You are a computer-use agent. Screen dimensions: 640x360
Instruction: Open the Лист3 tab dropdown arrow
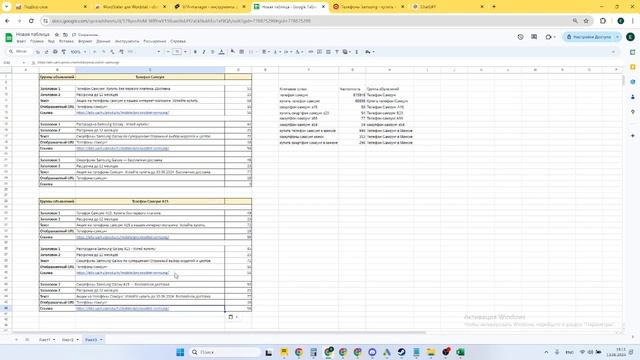coord(101,340)
